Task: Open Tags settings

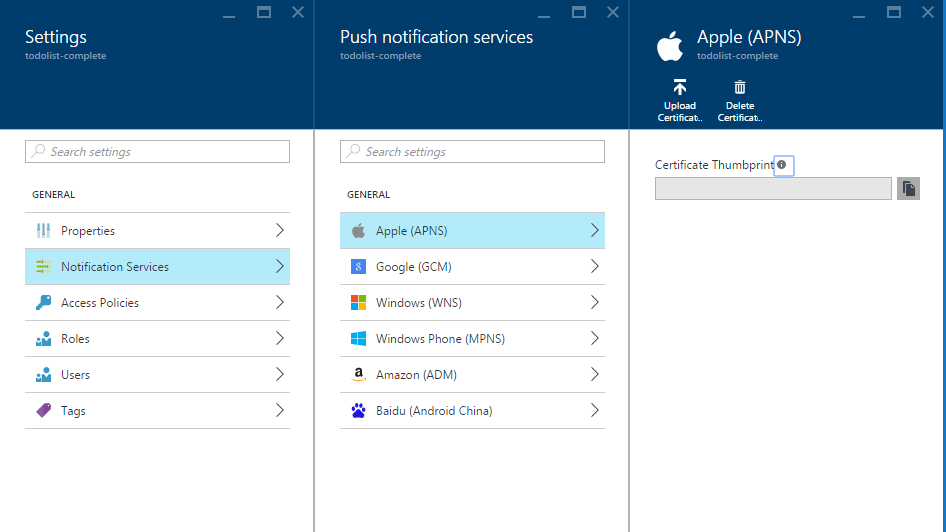Action: point(157,411)
